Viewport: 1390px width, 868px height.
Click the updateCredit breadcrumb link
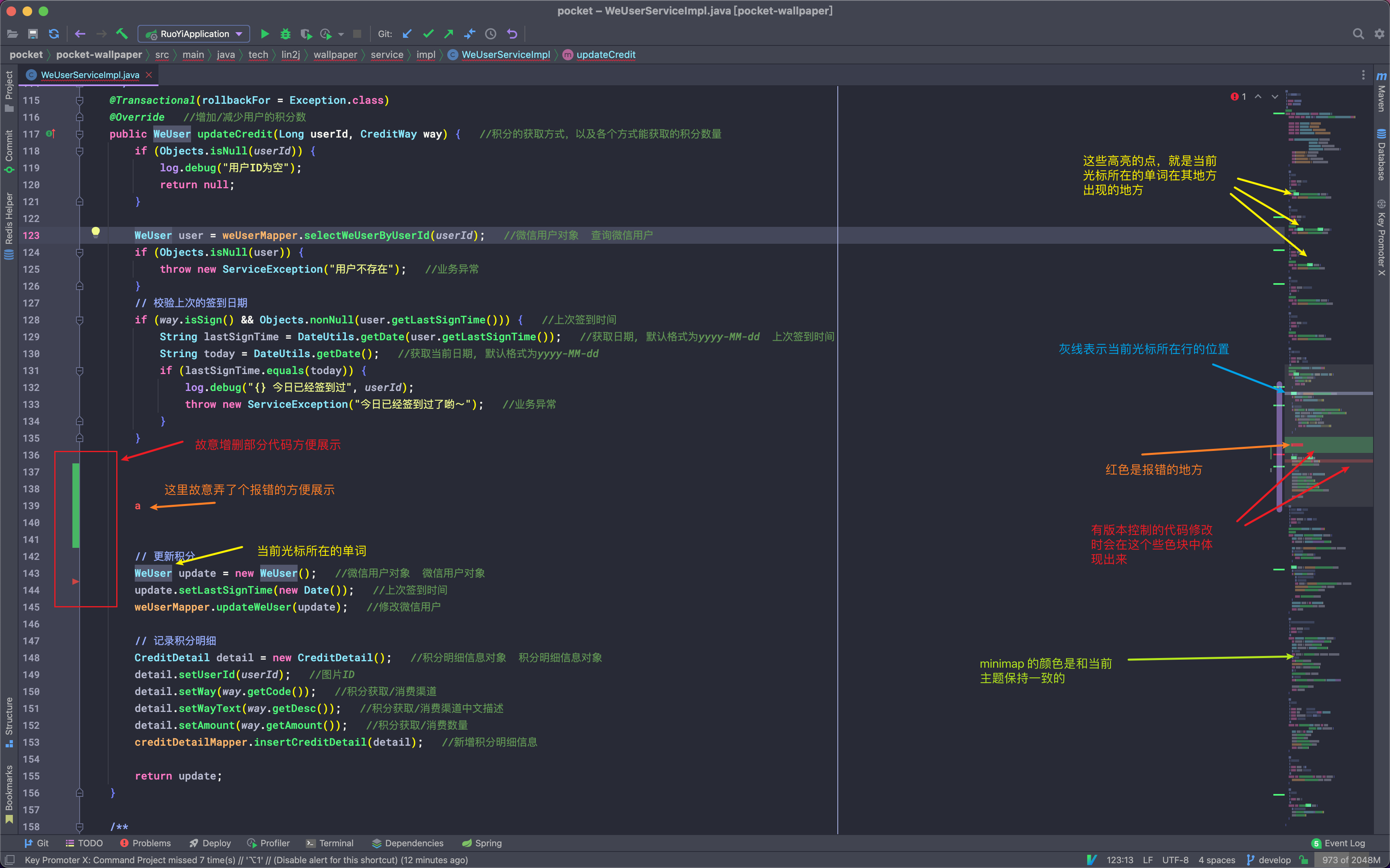click(606, 55)
